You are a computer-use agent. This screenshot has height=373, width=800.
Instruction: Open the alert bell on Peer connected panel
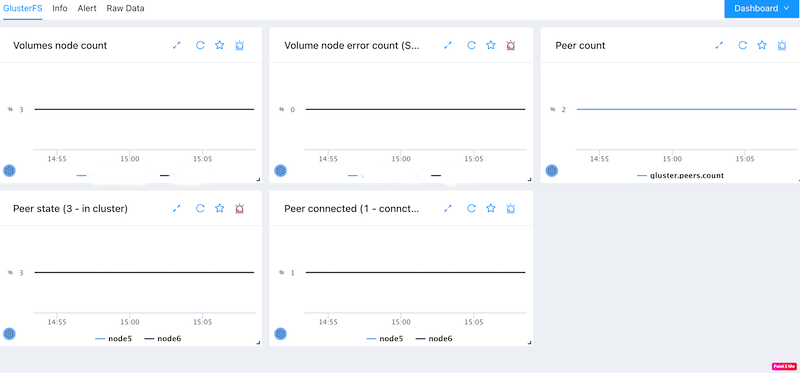tap(511, 208)
